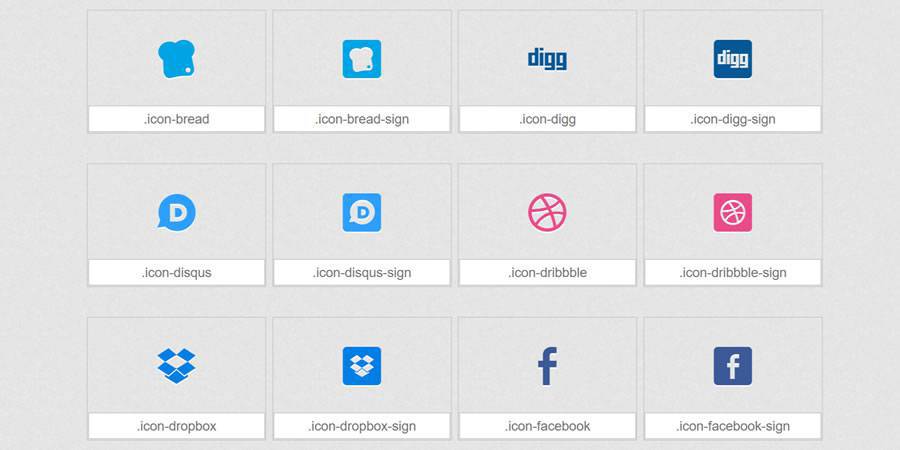Click the .icon-bread label
The width and height of the screenshot is (900, 450).
pos(176,119)
